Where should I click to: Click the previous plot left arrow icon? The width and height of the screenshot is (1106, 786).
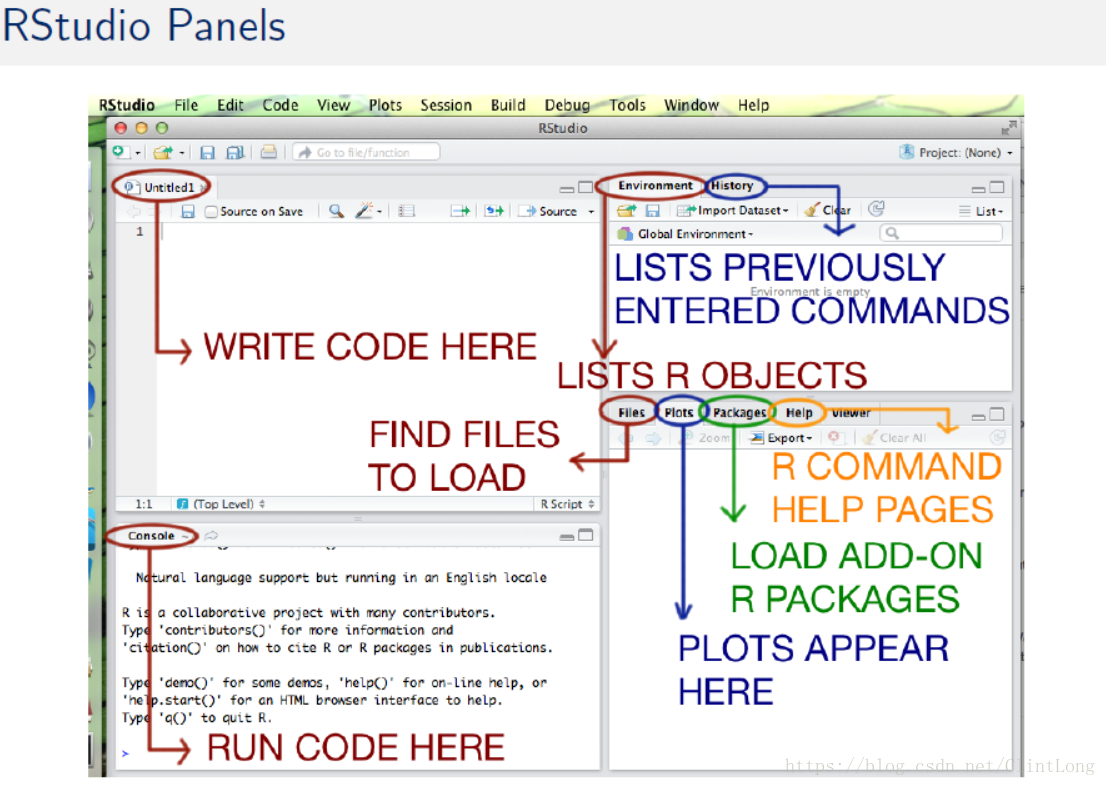(626, 438)
